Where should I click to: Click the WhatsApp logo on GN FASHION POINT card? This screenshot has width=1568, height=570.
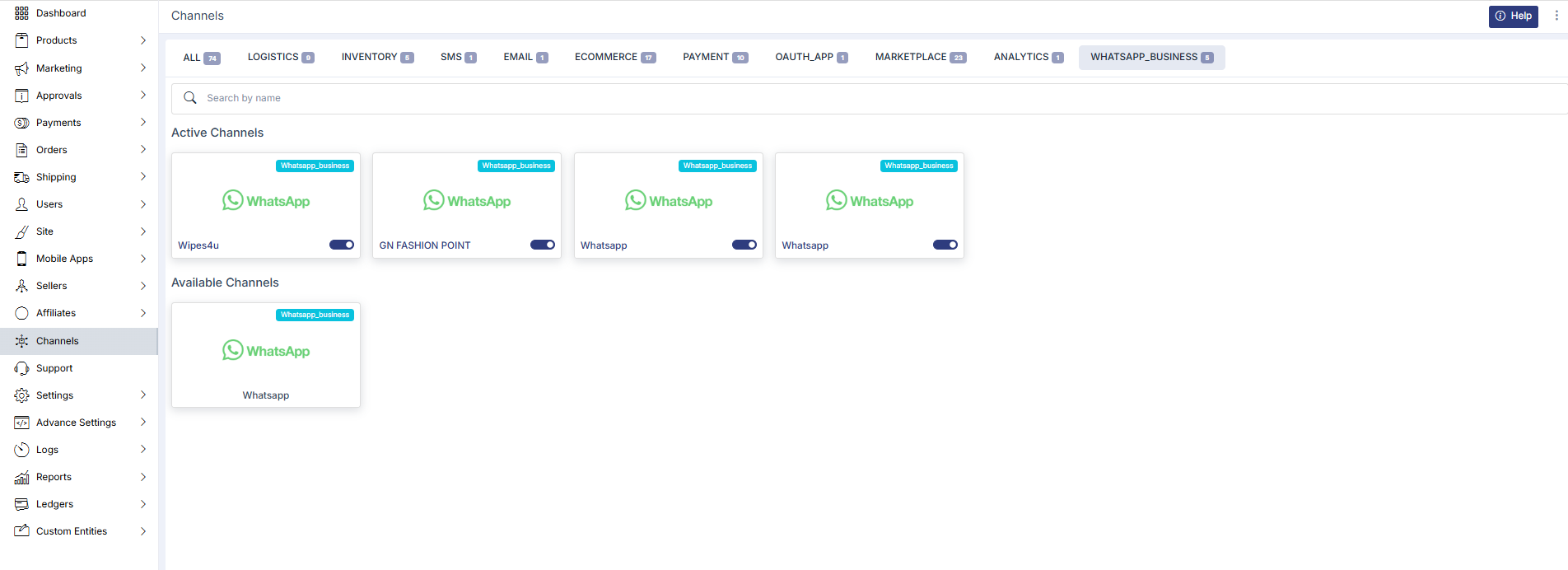coord(467,201)
